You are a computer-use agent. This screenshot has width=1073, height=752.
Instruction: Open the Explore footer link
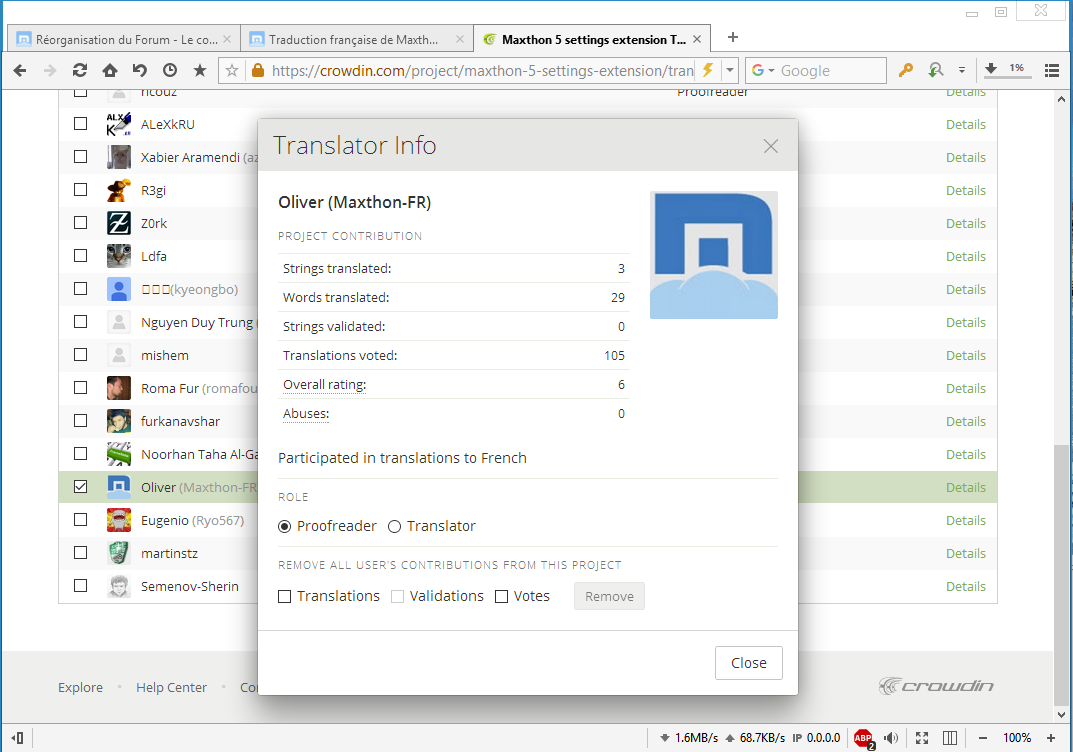pyautogui.click(x=80, y=687)
